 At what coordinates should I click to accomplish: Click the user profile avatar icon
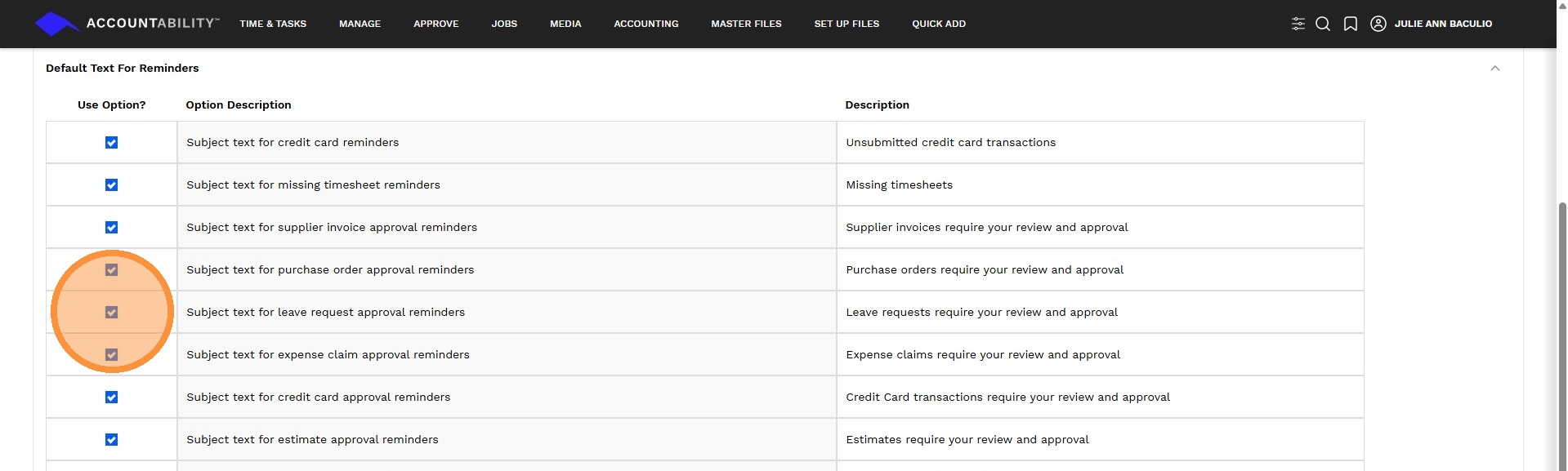[x=1378, y=24]
